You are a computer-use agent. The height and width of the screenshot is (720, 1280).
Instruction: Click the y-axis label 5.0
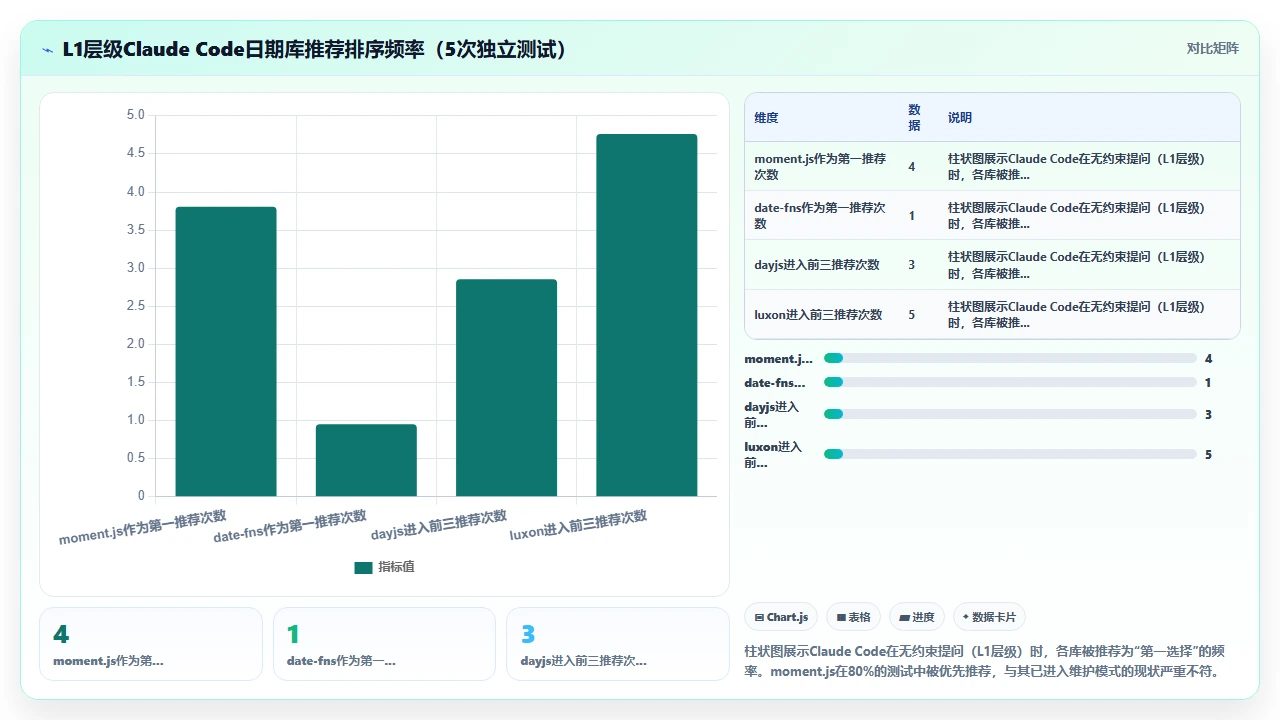coord(135,115)
